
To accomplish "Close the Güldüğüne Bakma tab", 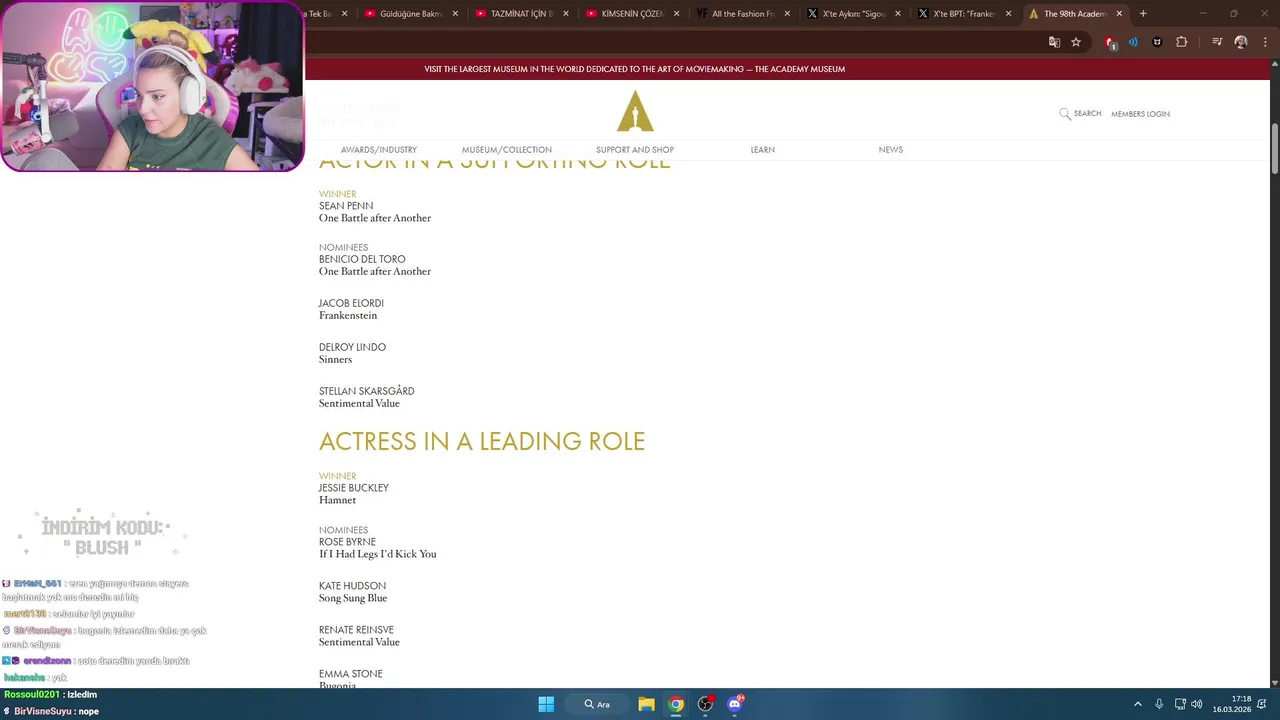I will click(456, 14).
